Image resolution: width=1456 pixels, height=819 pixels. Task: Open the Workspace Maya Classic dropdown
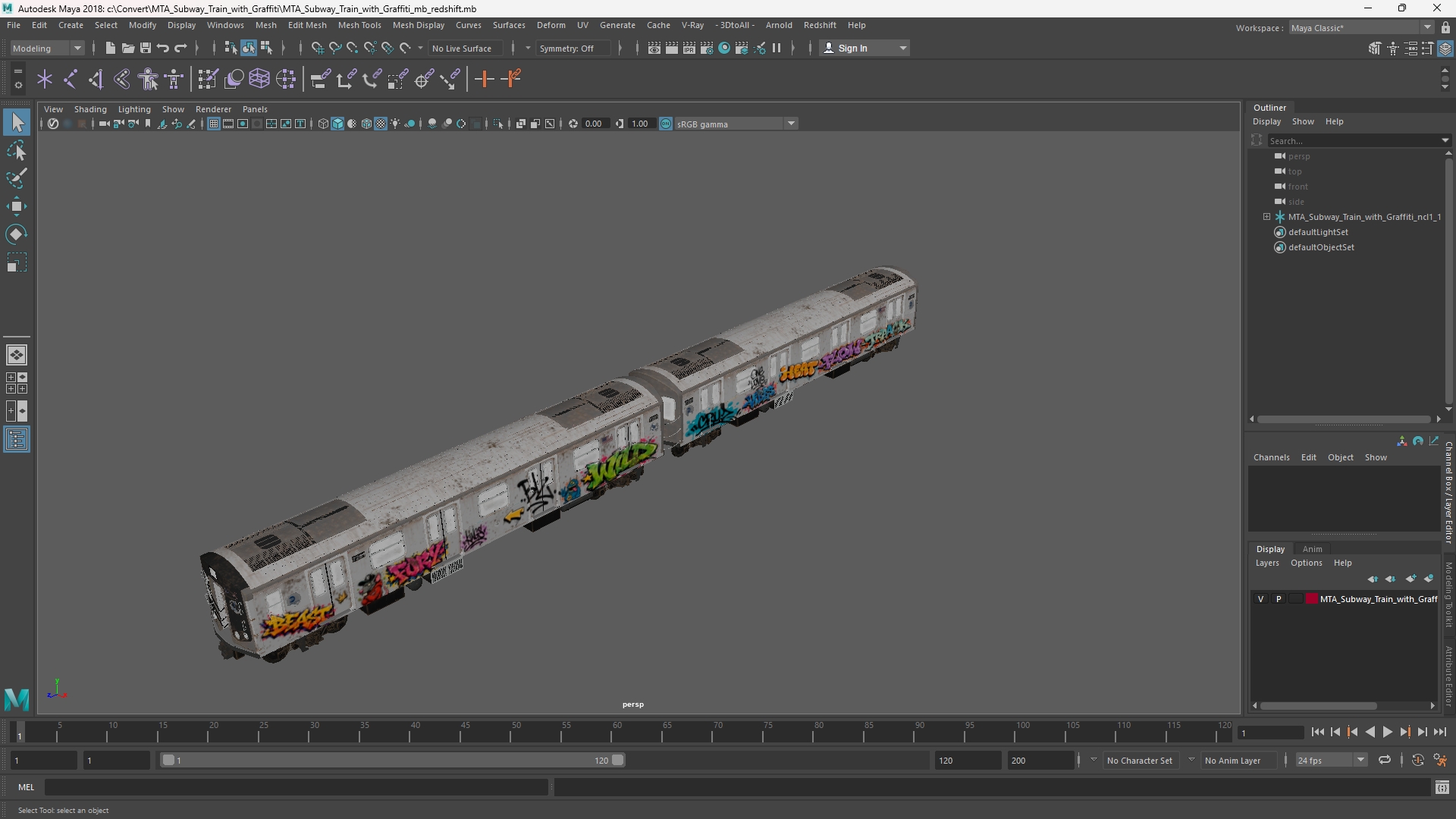[1361, 27]
